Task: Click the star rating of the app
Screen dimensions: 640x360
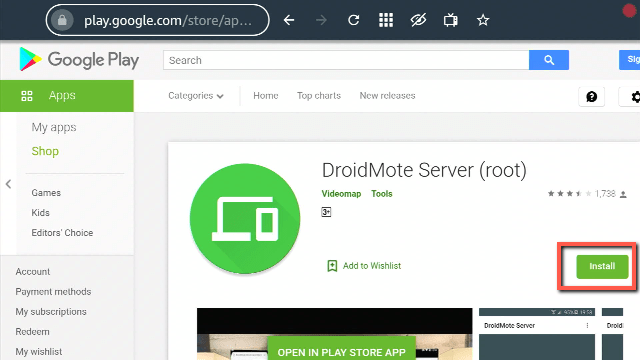Action: pyautogui.click(x=569, y=193)
